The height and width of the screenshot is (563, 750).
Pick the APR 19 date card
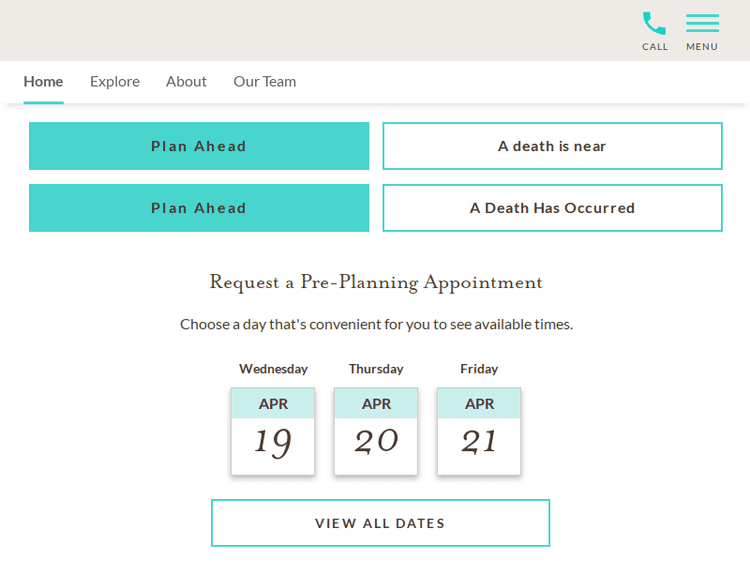(273, 431)
